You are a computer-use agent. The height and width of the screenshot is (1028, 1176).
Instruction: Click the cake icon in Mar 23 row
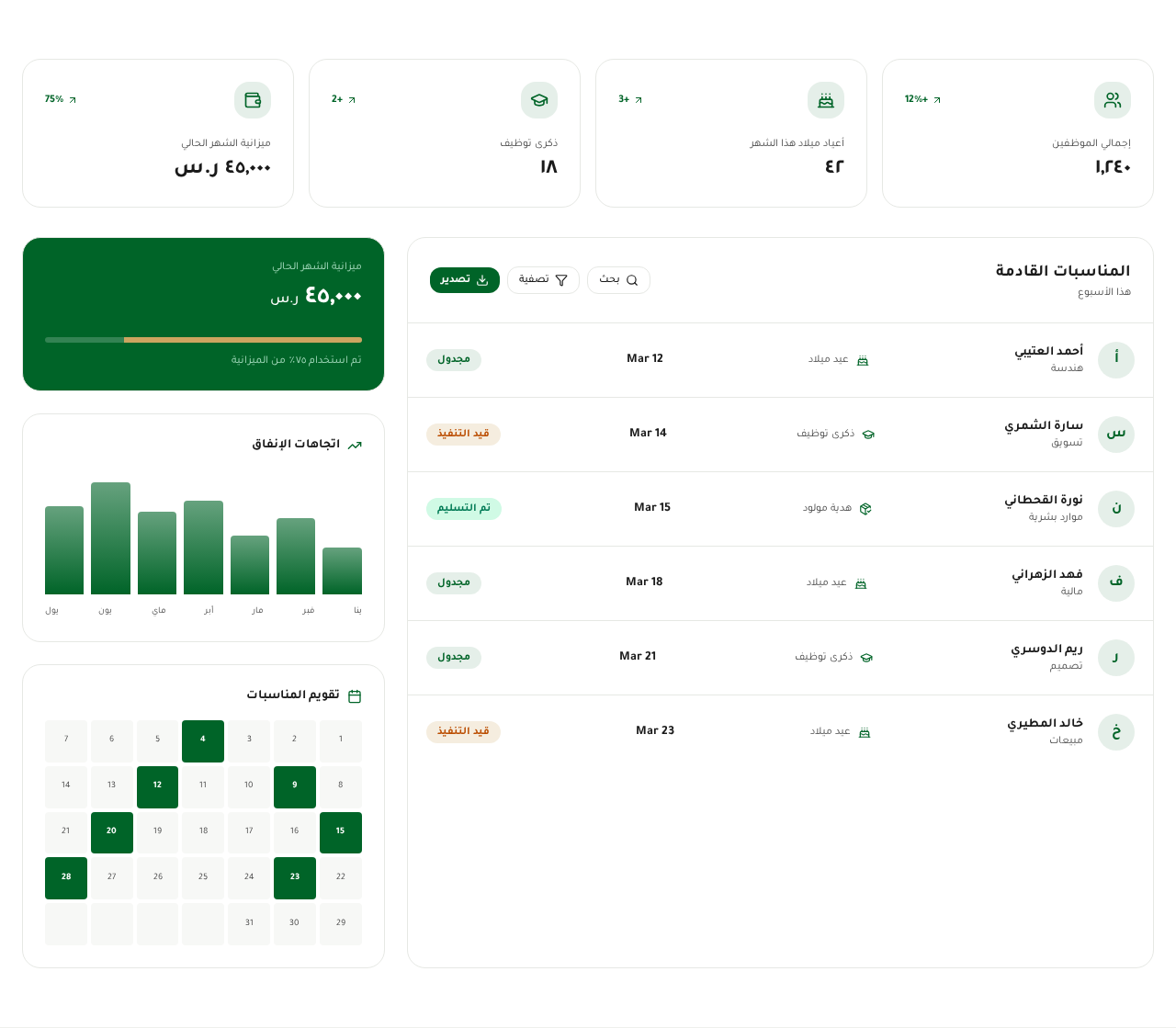coord(865,732)
